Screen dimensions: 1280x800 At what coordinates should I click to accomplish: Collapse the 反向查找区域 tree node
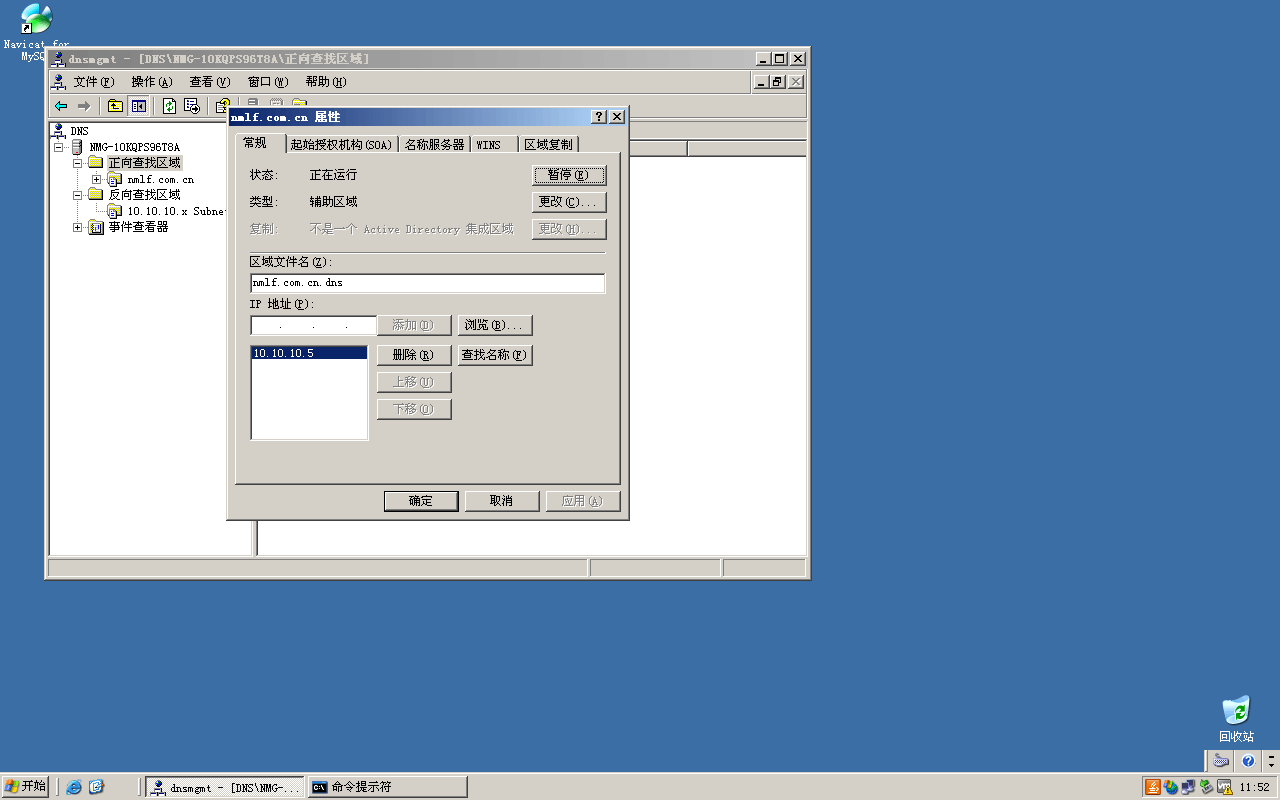[78, 195]
